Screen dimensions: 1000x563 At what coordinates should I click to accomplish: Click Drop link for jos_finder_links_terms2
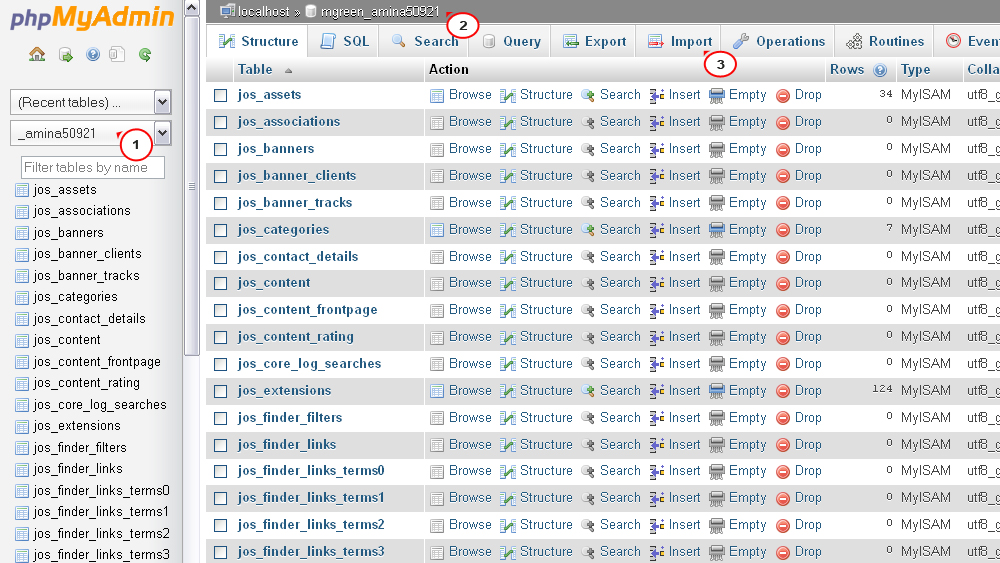click(x=808, y=524)
